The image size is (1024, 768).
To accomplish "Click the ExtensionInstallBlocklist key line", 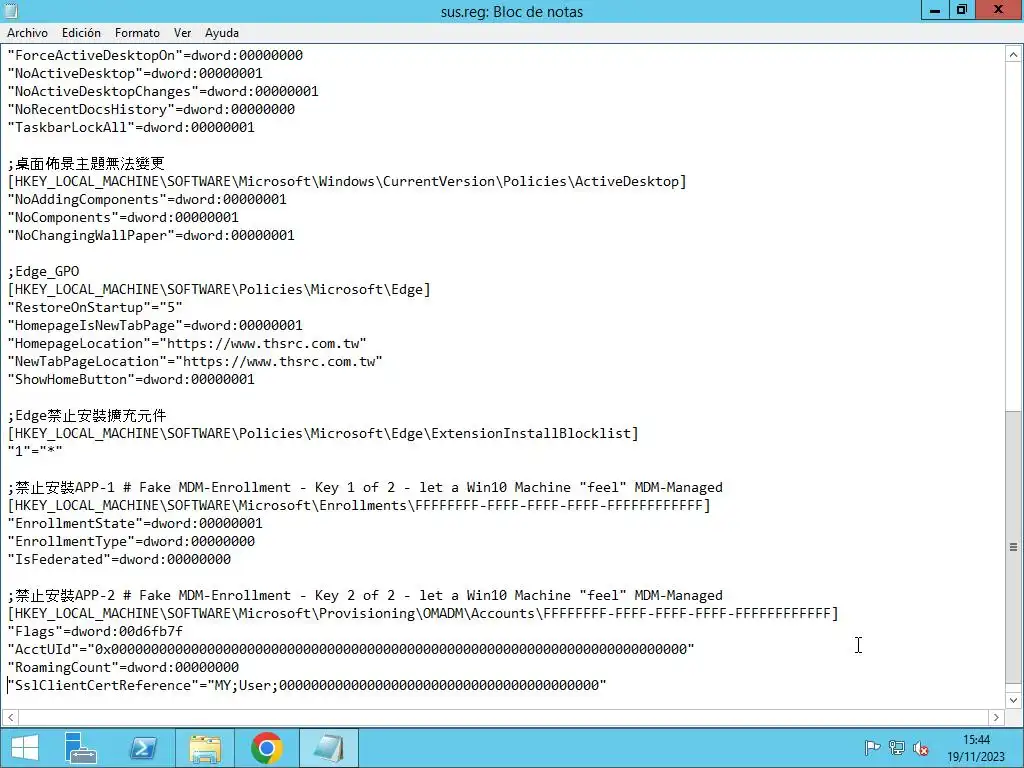I will (323, 434).
